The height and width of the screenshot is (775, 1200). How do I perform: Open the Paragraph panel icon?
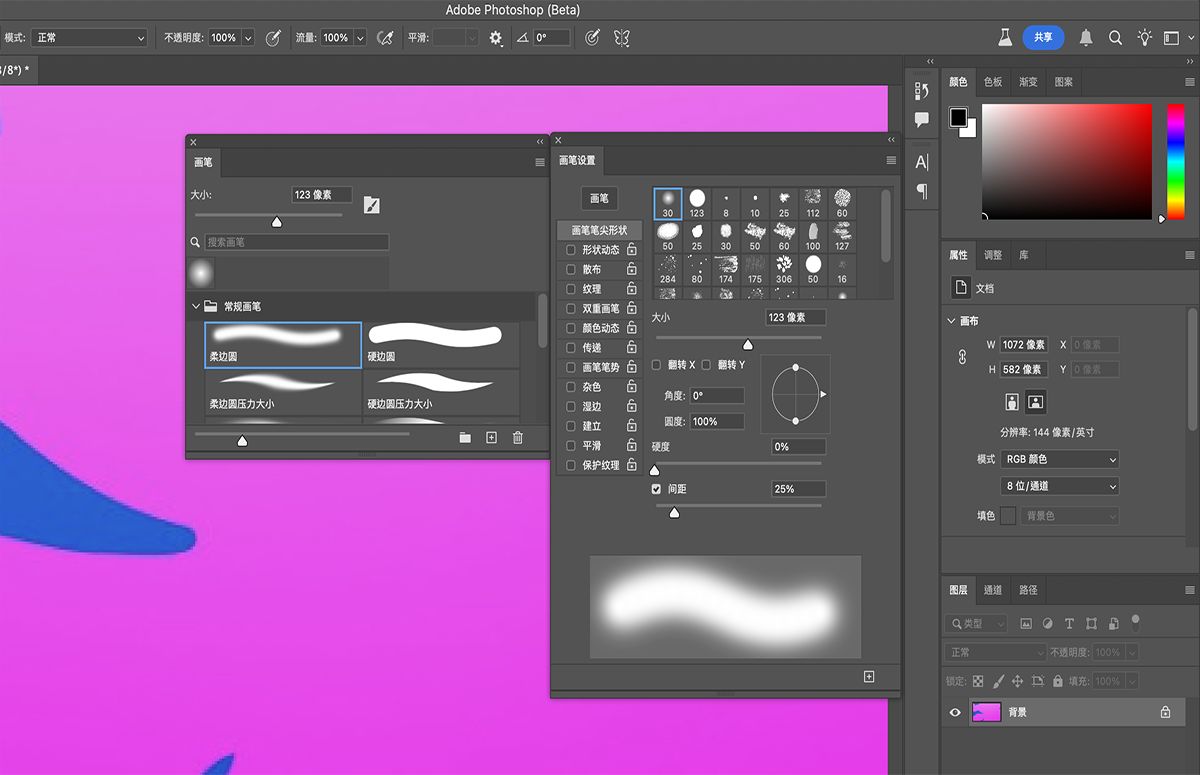pos(922,190)
